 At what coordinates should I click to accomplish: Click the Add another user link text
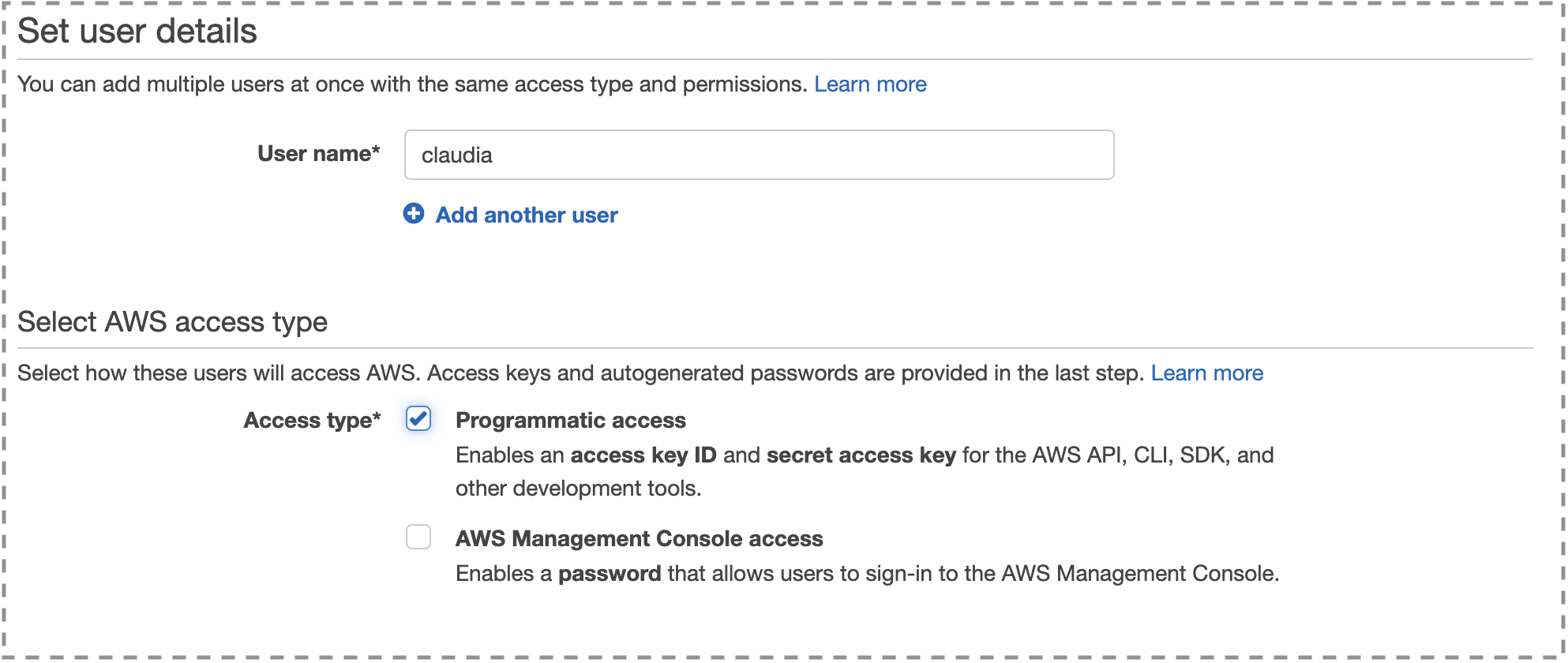(527, 215)
